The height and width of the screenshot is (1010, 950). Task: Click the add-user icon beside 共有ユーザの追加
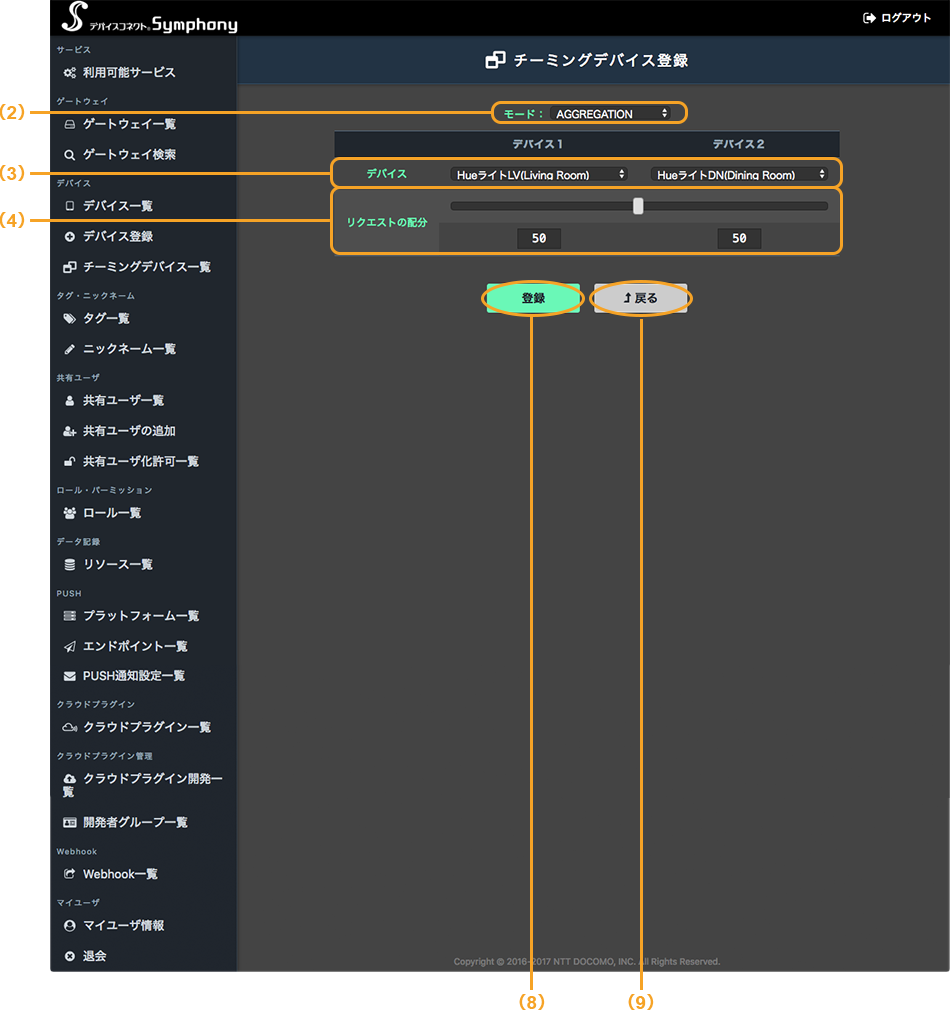pos(70,431)
